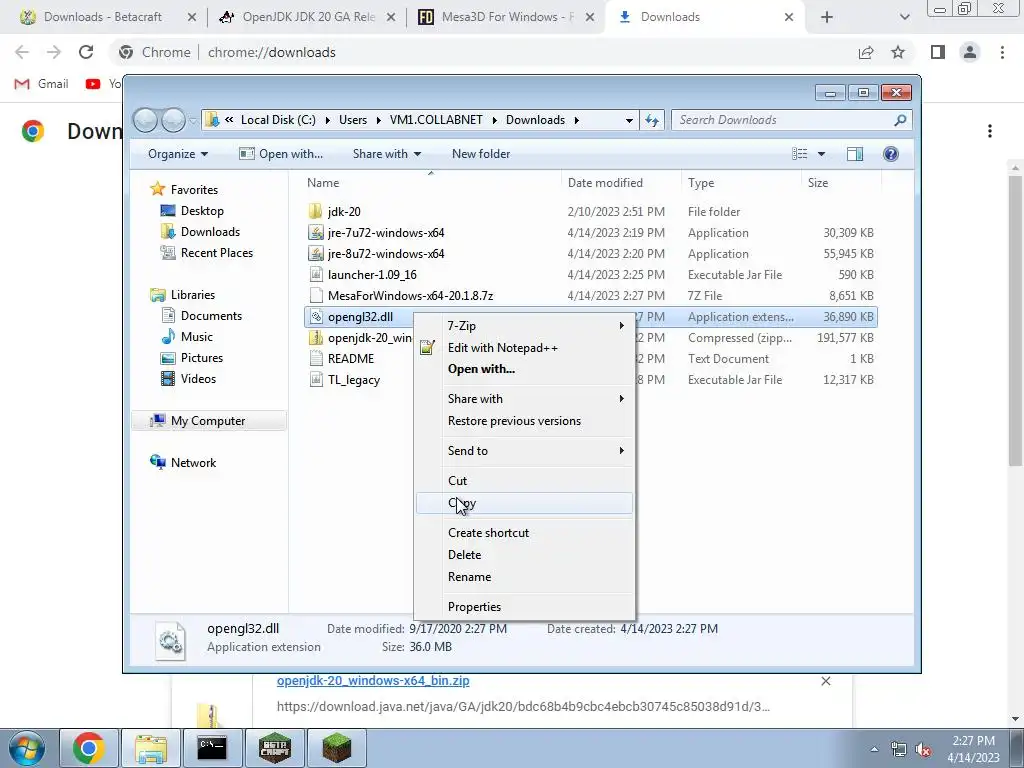Sort by Date modified column header
Viewport: 1024px width, 768px height.
click(x=605, y=183)
